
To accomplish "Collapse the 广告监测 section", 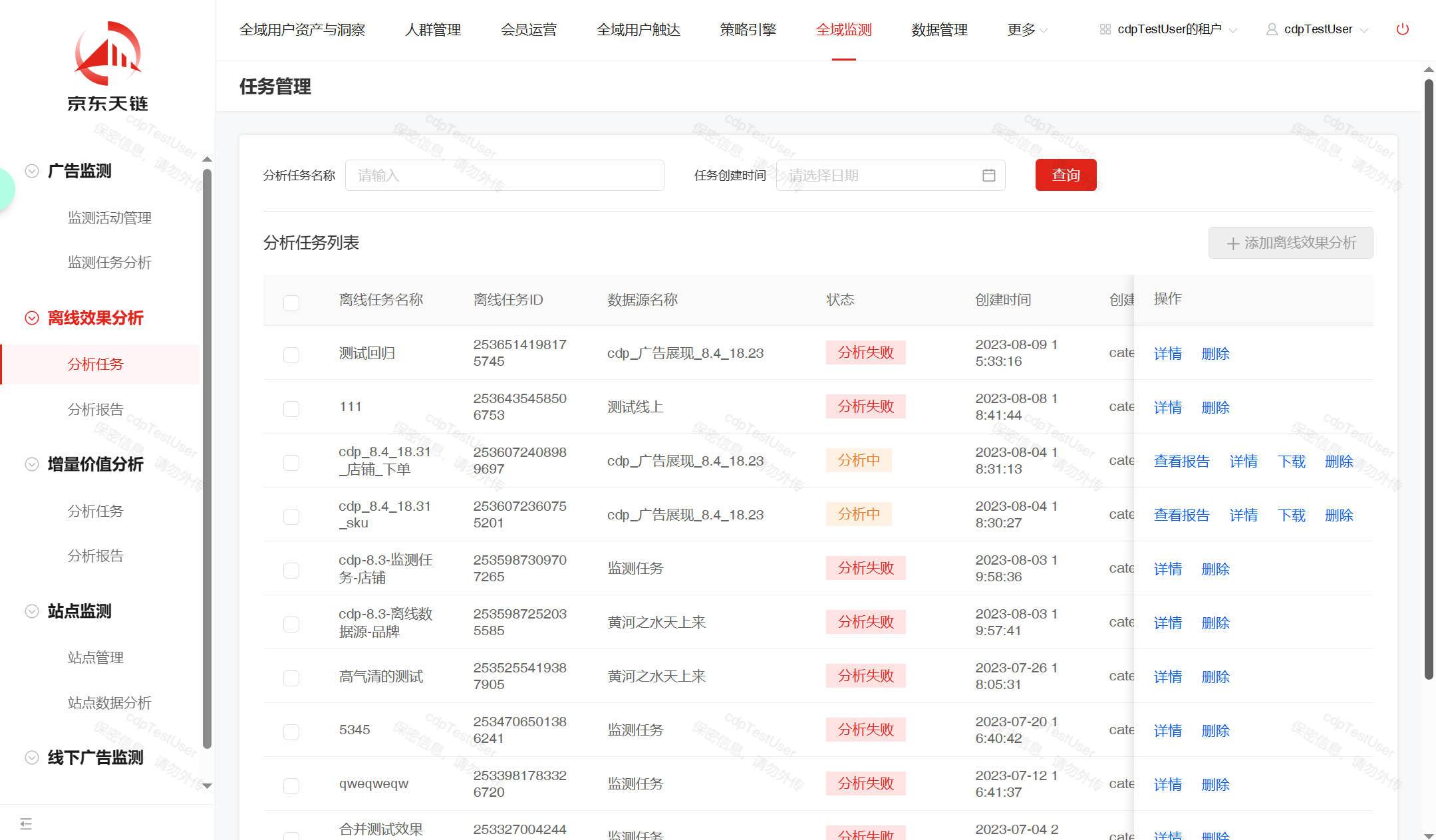I will (31, 171).
